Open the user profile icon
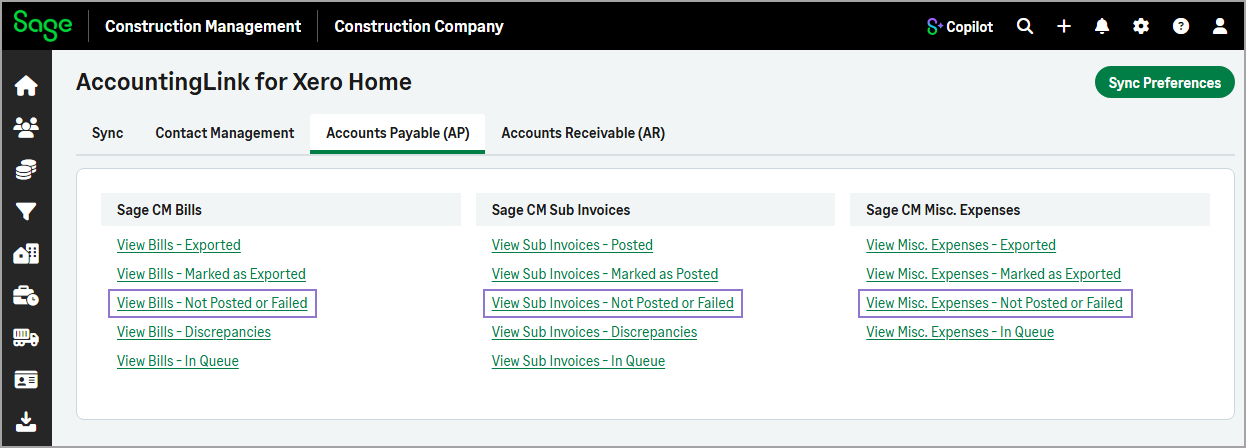1246x448 pixels. [x=1220, y=27]
